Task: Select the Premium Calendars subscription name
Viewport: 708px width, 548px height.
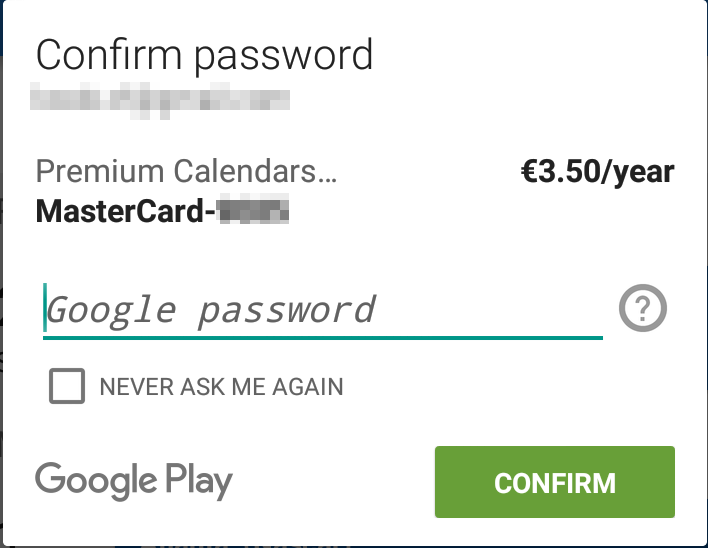Action: point(186,172)
